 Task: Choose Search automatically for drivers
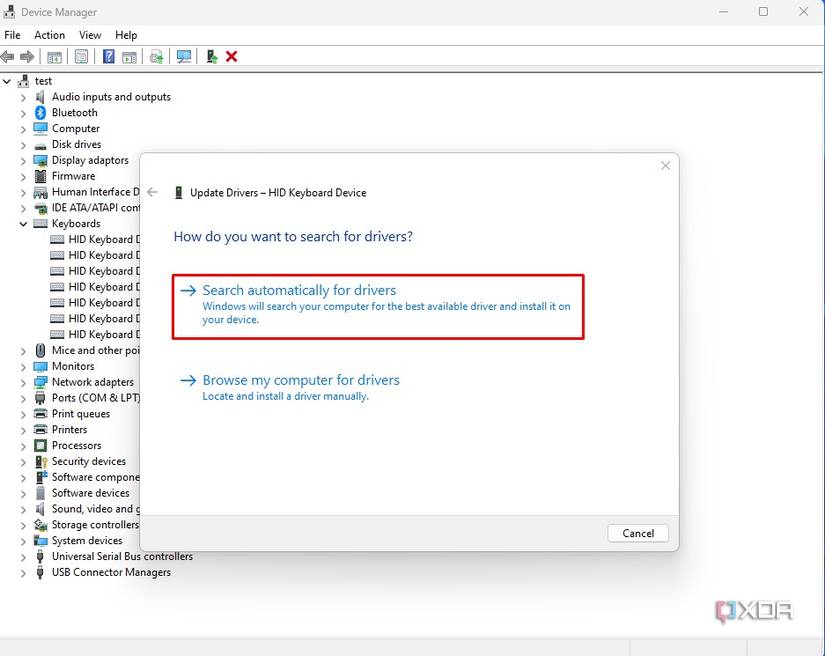click(x=378, y=306)
